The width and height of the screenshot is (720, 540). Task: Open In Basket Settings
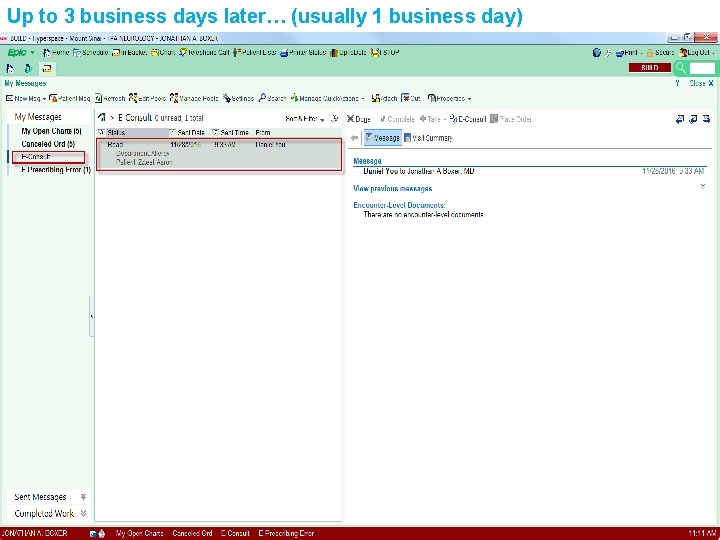[238, 98]
